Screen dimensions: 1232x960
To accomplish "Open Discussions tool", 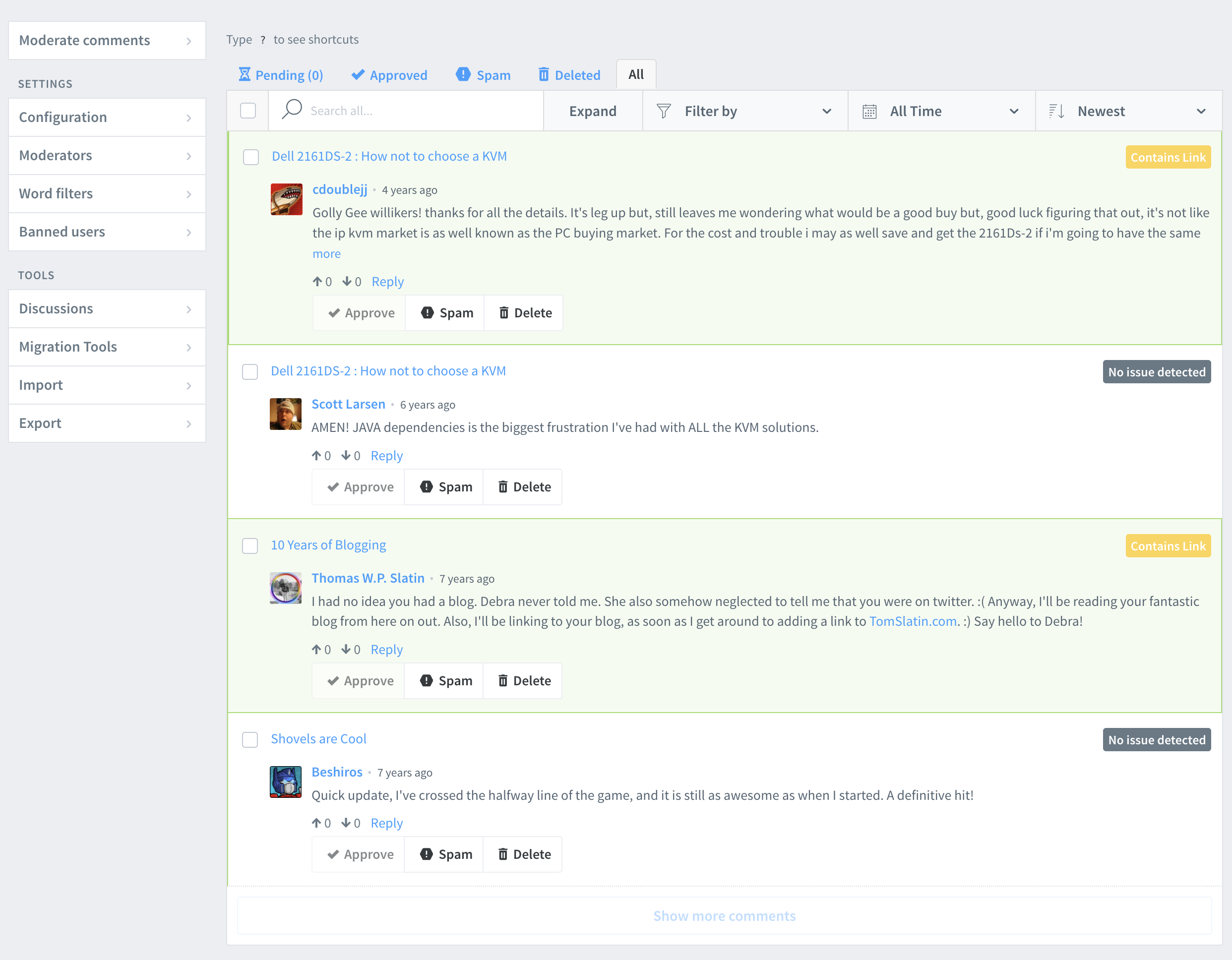I will pos(107,308).
